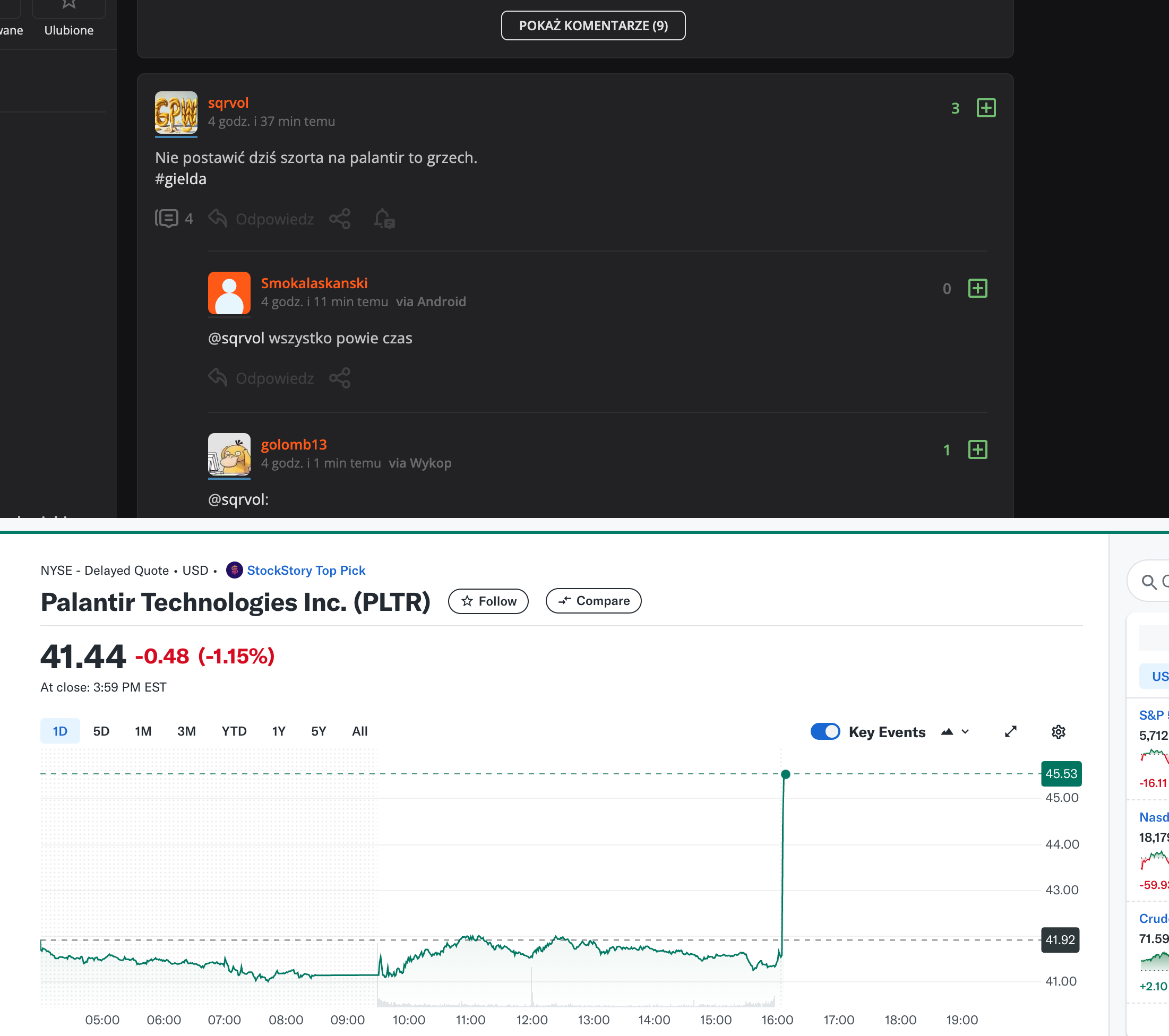Viewport: 1169px width, 1036px height.
Task: Upvote Smokalaskanski's comment plus icon
Action: [977, 288]
